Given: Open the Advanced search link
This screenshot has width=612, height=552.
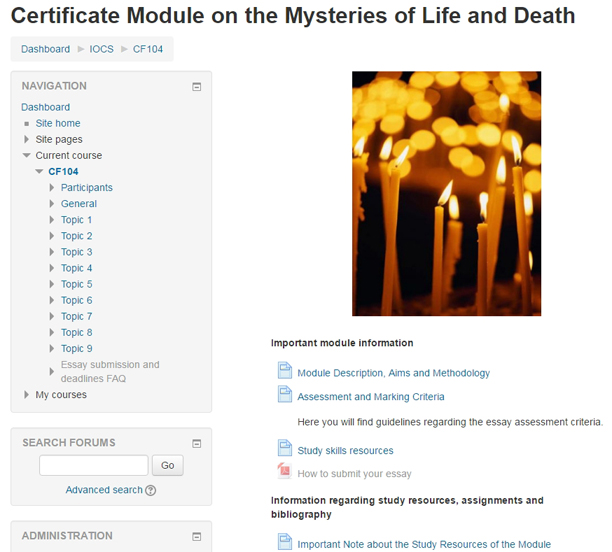Looking at the screenshot, I should pos(104,490).
